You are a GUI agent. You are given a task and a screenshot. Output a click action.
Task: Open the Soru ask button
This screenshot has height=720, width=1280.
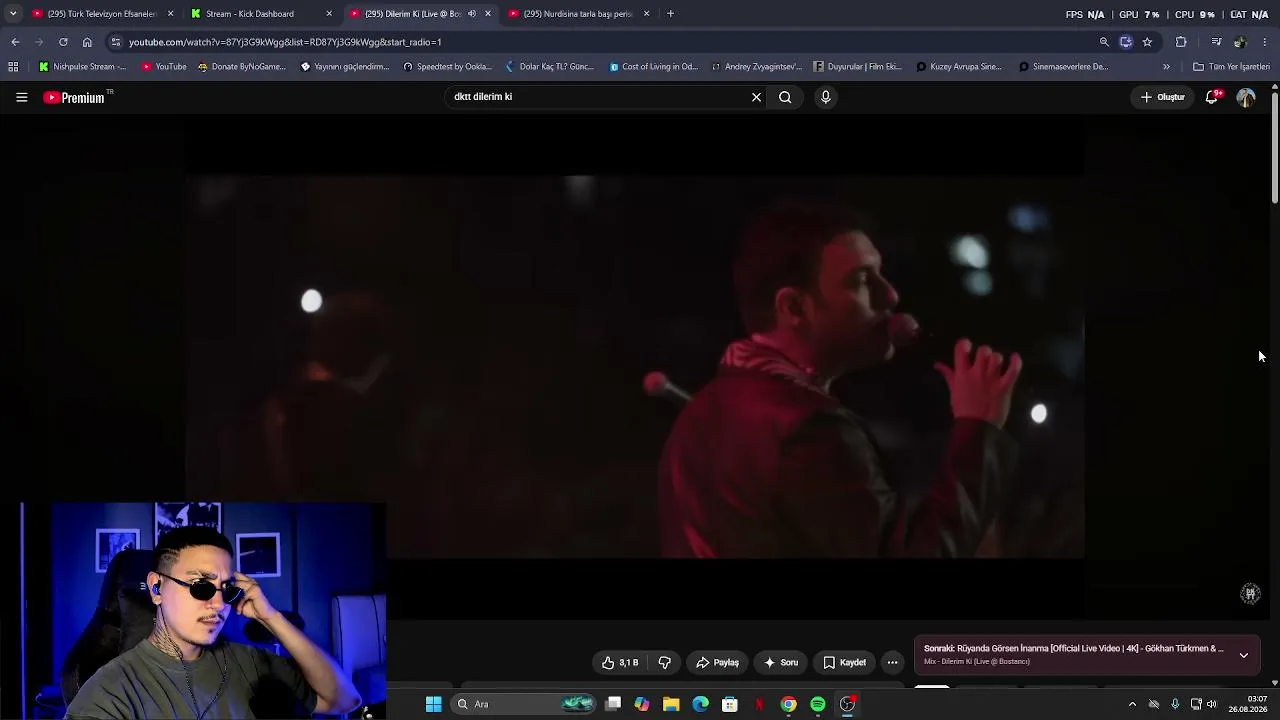click(x=781, y=662)
